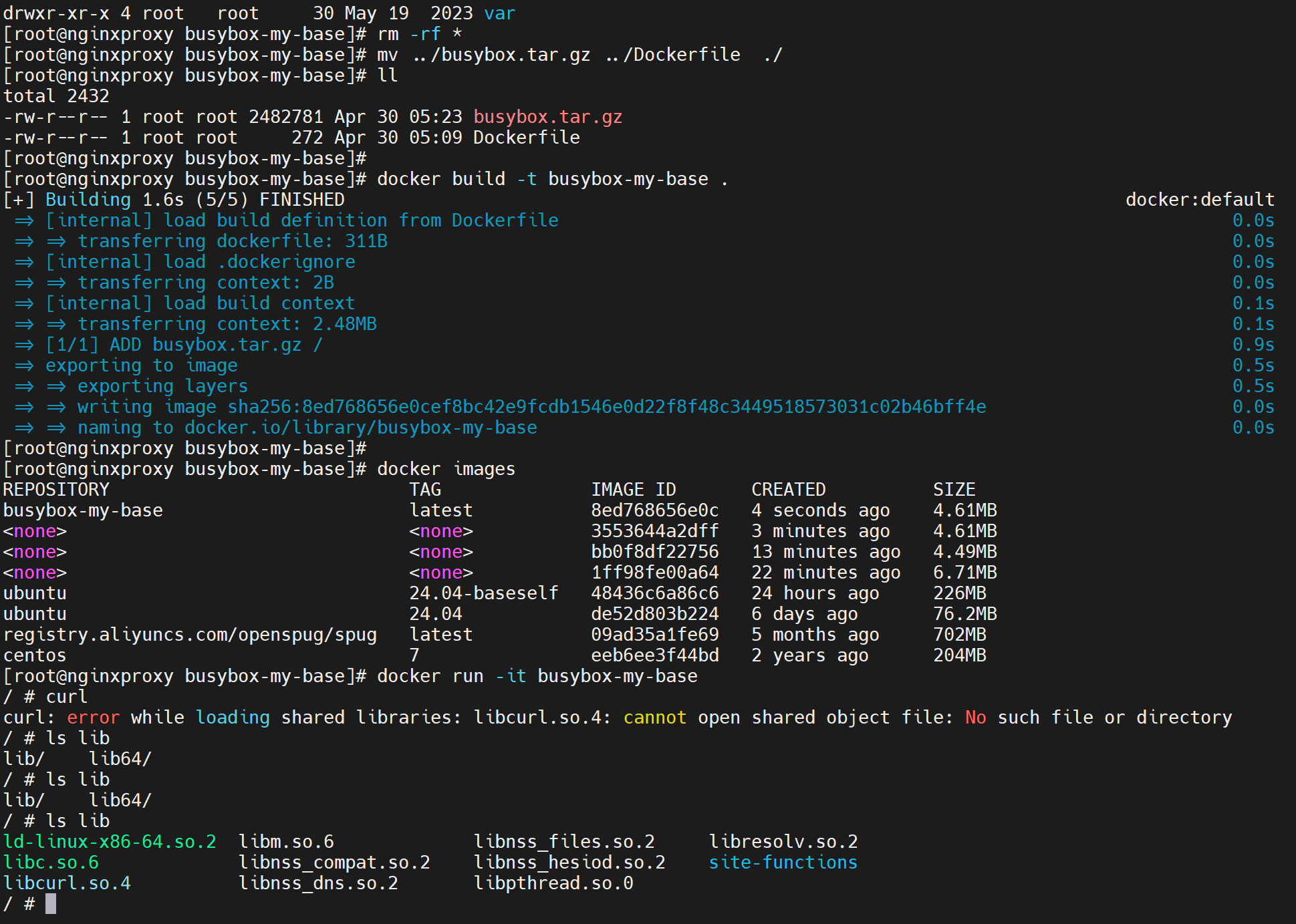Click the REPOSITORY column header

56,490
